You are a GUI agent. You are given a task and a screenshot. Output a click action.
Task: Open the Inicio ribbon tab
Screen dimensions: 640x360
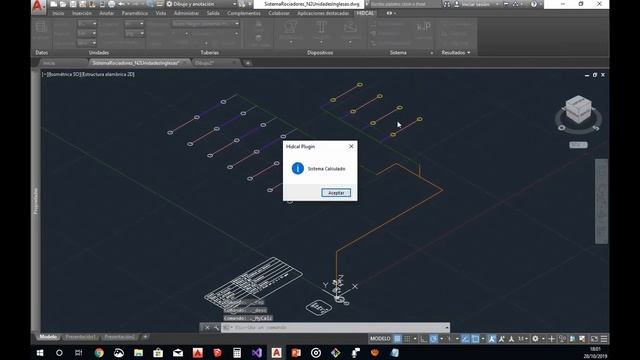tap(58, 13)
